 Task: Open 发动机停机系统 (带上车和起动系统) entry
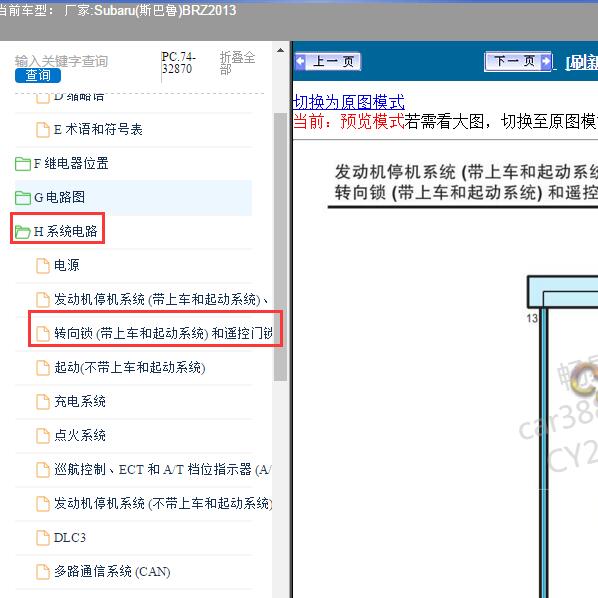tap(161, 299)
